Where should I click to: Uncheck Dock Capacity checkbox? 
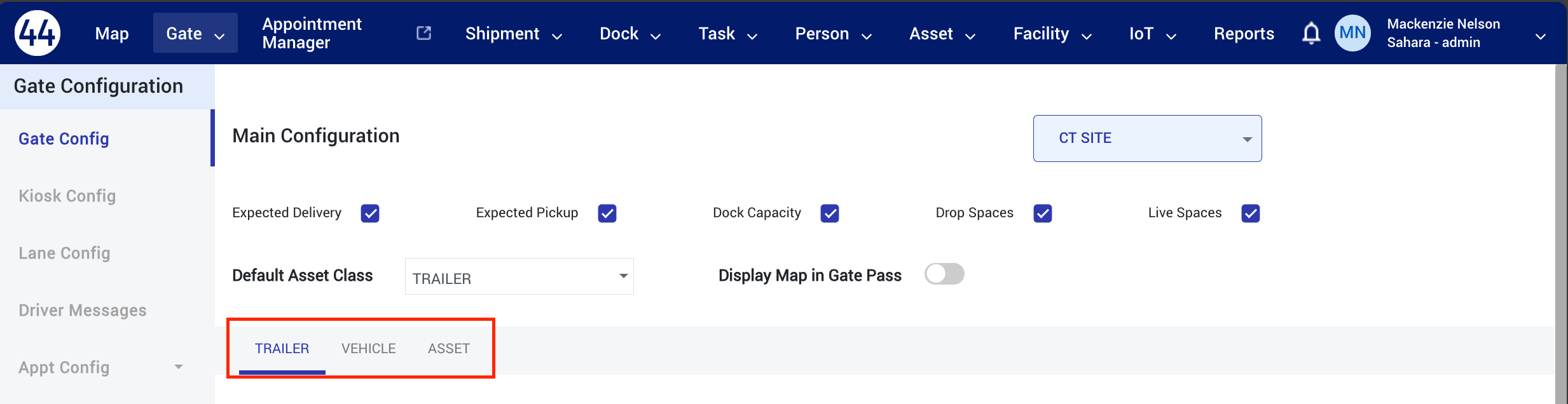830,213
